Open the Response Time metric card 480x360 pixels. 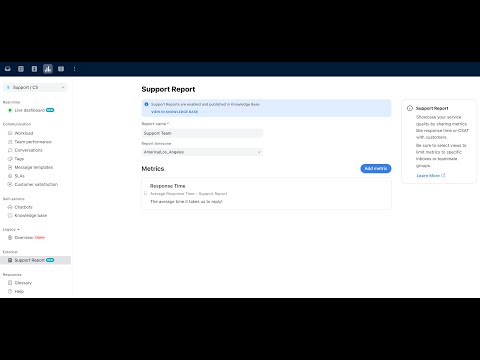pos(266,194)
